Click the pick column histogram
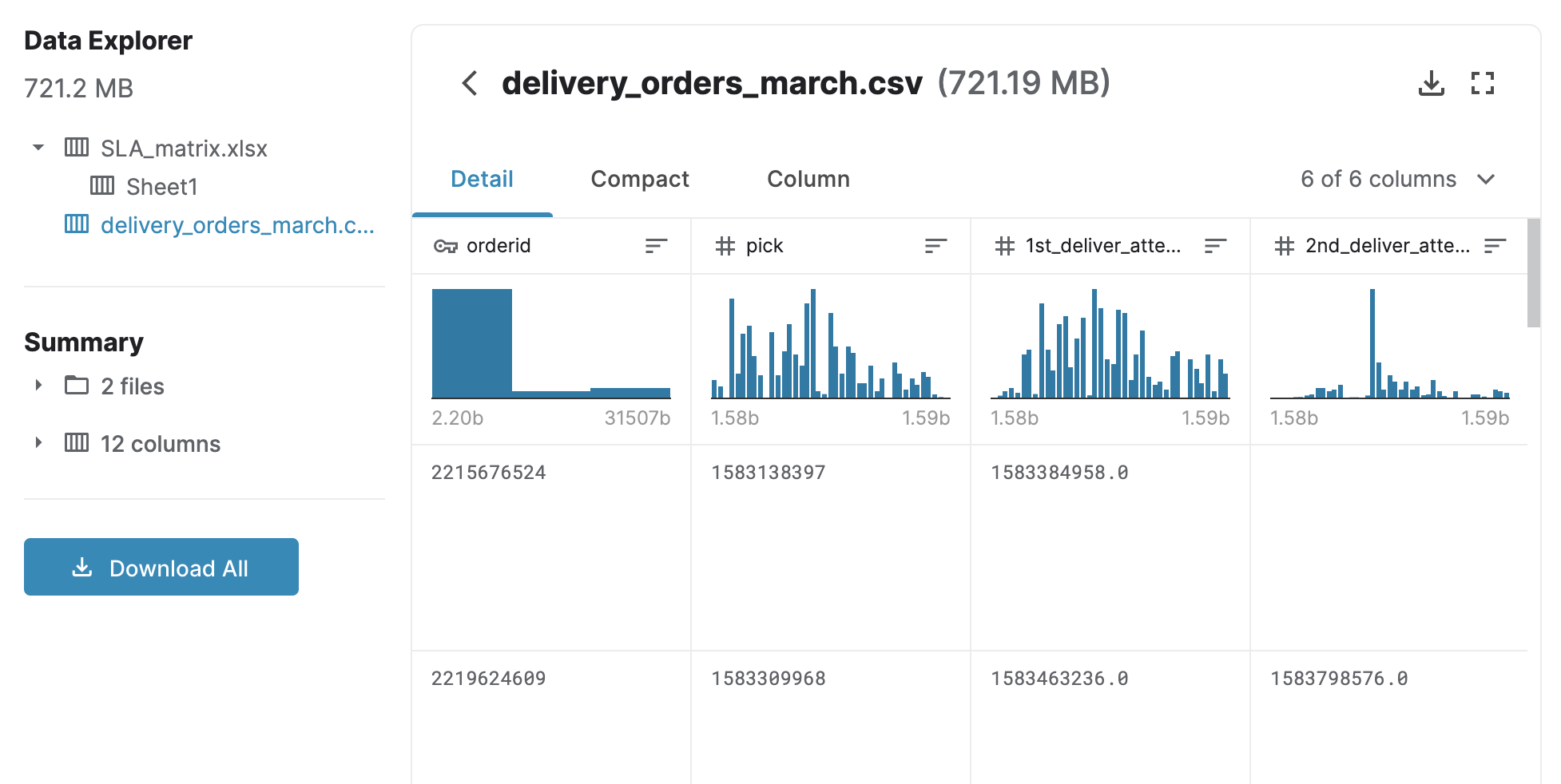The image size is (1561, 784). (831, 343)
